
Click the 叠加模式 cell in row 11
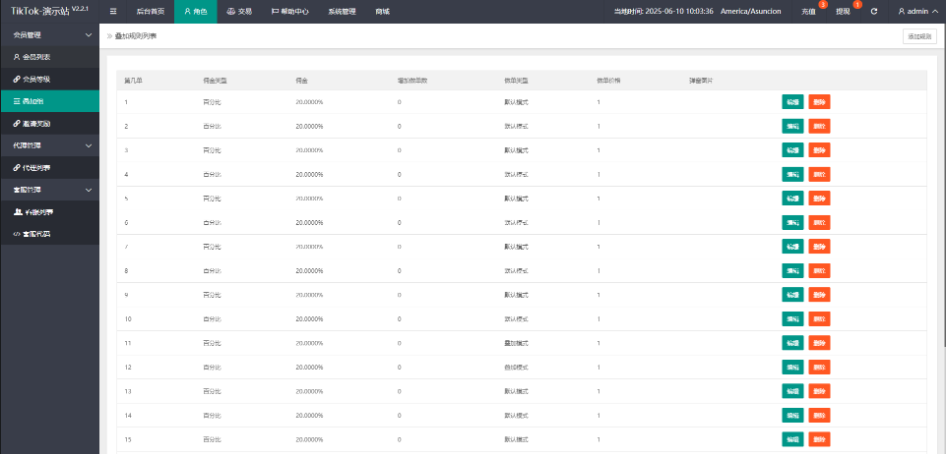coord(516,343)
